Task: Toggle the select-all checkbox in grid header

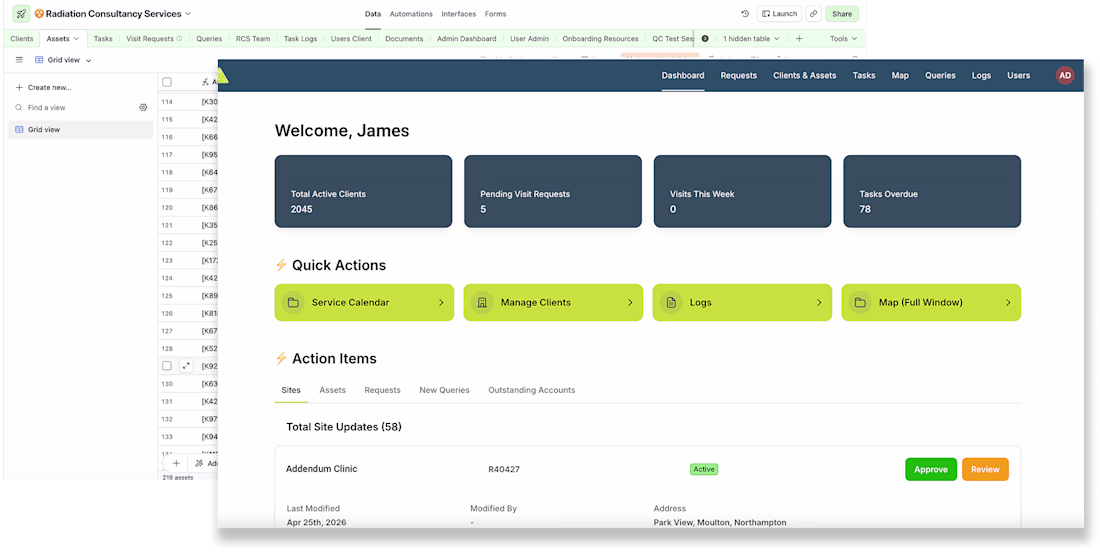Action: [x=167, y=82]
